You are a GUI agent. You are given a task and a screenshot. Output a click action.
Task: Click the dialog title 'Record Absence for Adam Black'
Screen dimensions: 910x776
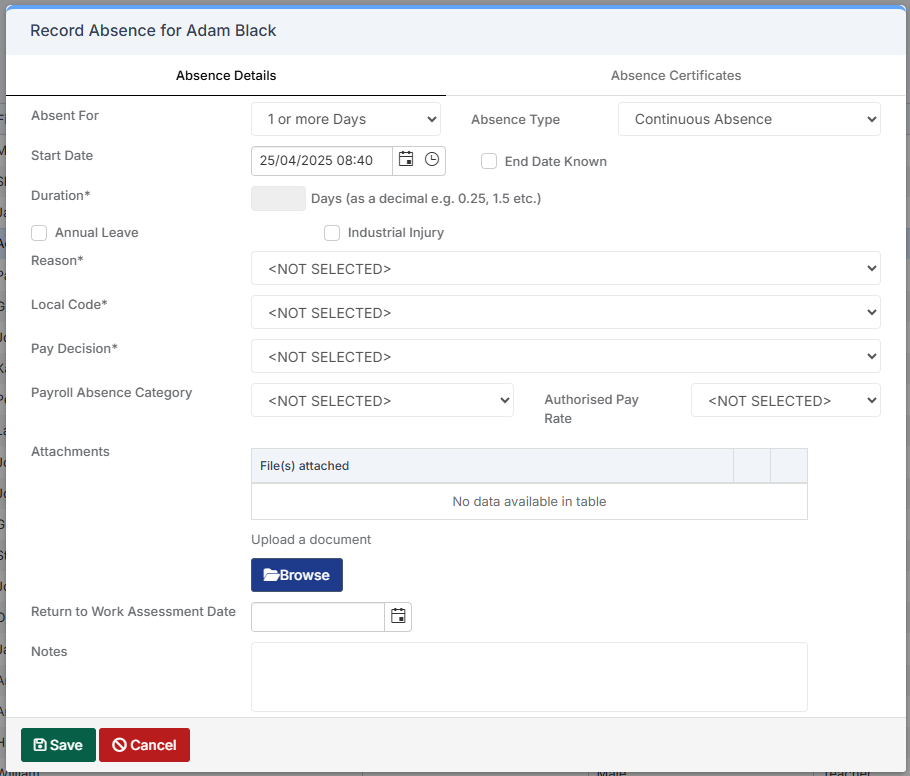coord(153,30)
